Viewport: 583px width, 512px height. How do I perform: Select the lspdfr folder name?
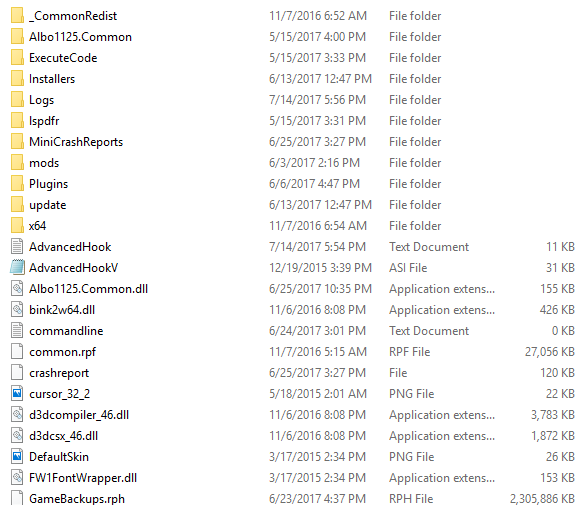(x=44, y=121)
